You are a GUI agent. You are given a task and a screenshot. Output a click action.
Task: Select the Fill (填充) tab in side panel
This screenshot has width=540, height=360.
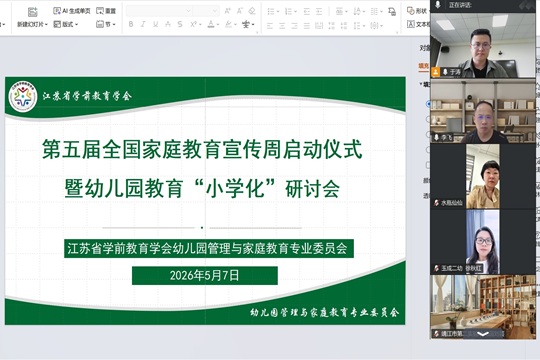pyautogui.click(x=424, y=65)
